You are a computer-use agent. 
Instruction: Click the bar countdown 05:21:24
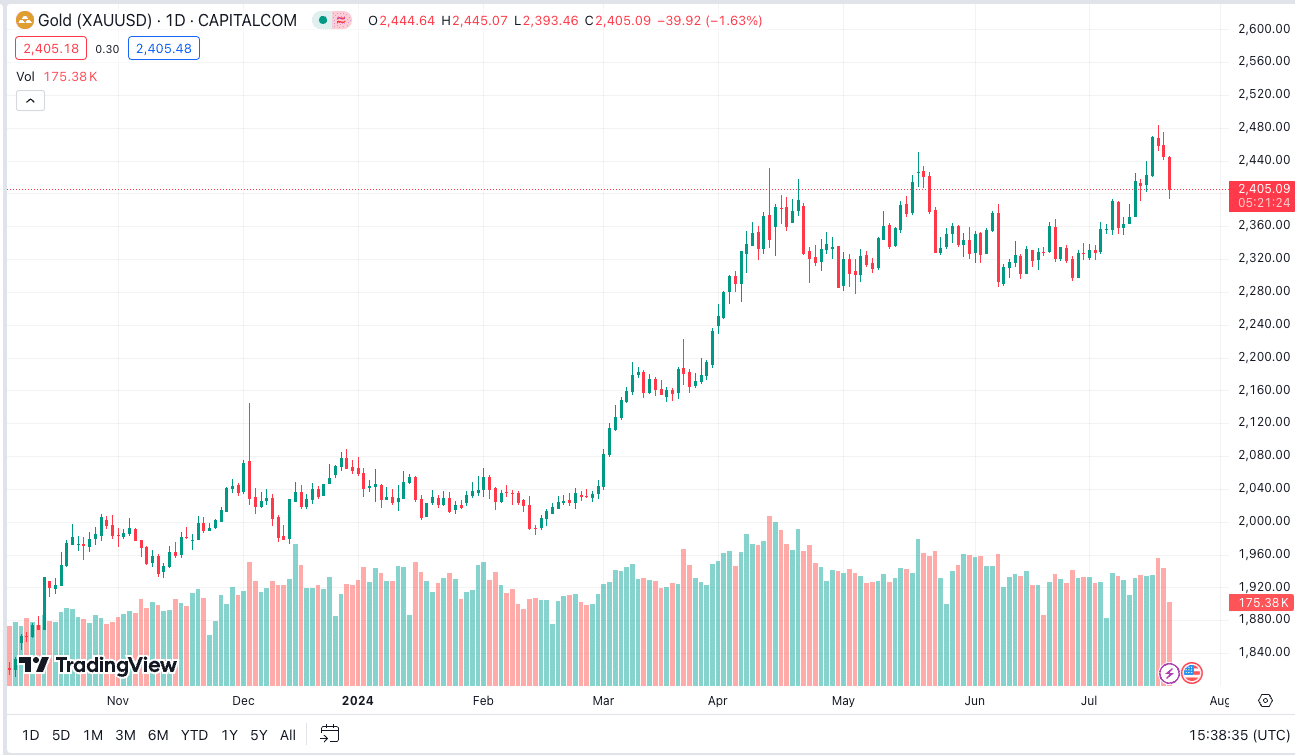click(1264, 203)
